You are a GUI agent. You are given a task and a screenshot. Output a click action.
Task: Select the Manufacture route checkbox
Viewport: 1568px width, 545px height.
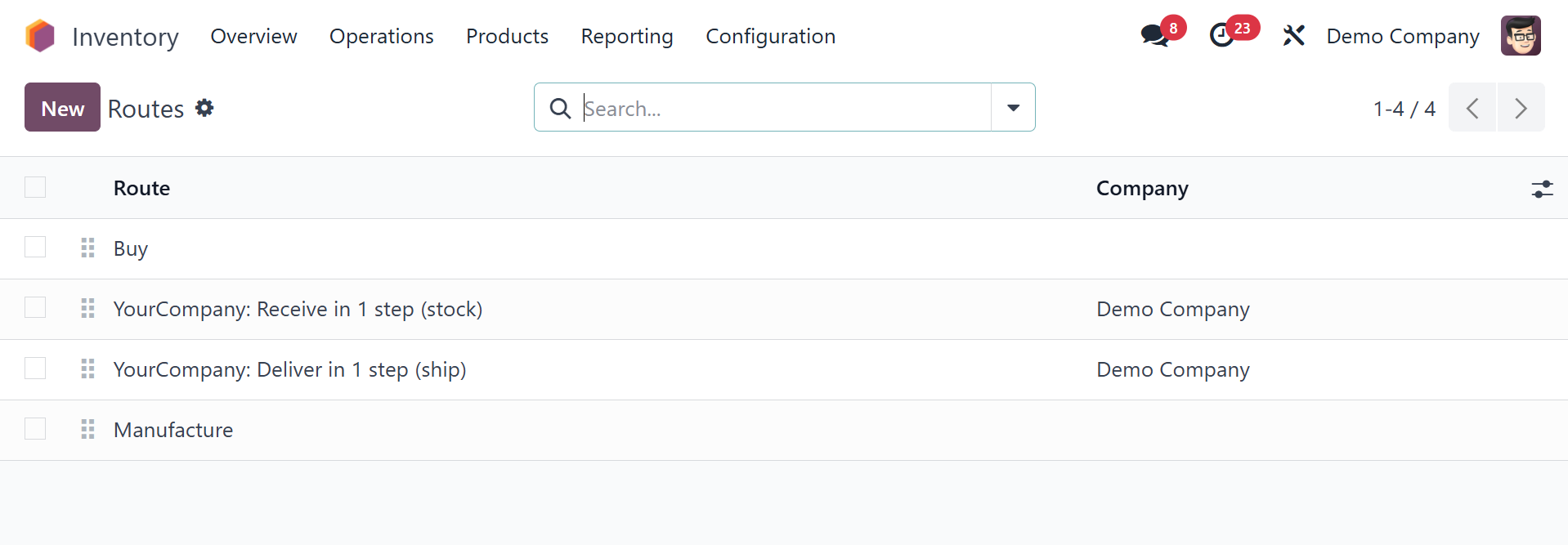click(x=35, y=428)
